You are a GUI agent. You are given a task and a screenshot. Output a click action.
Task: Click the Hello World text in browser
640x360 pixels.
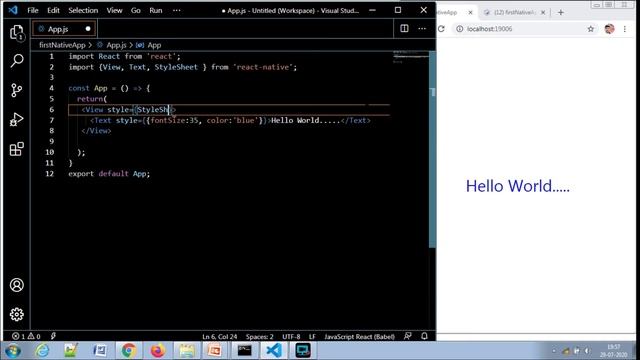[x=518, y=186]
